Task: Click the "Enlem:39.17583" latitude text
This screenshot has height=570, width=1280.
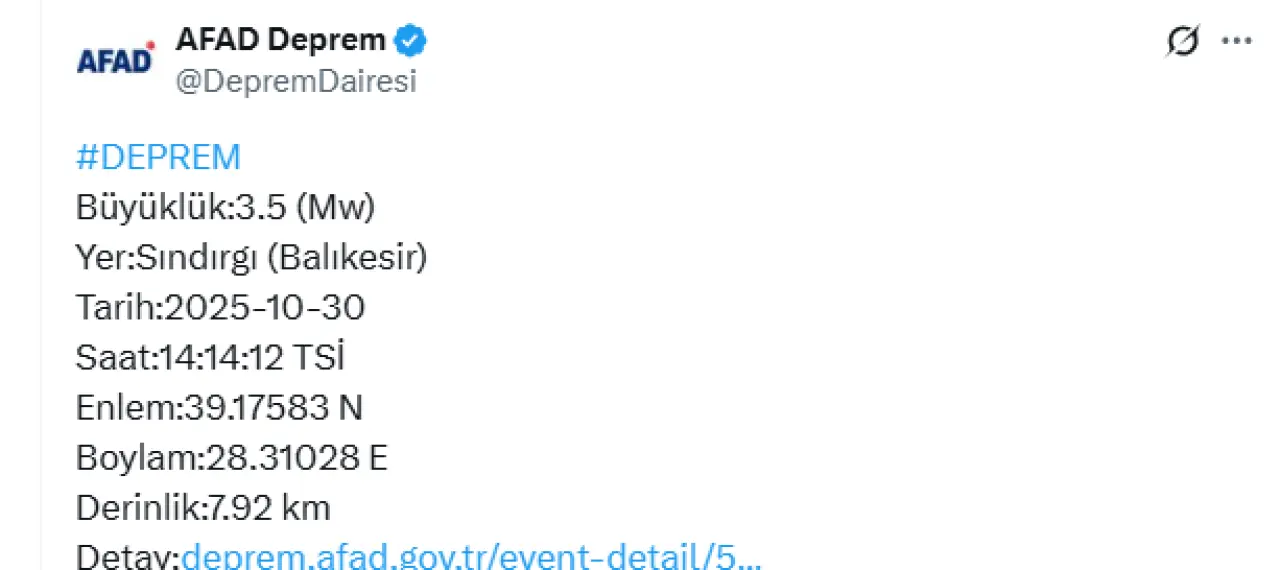Action: (x=202, y=408)
